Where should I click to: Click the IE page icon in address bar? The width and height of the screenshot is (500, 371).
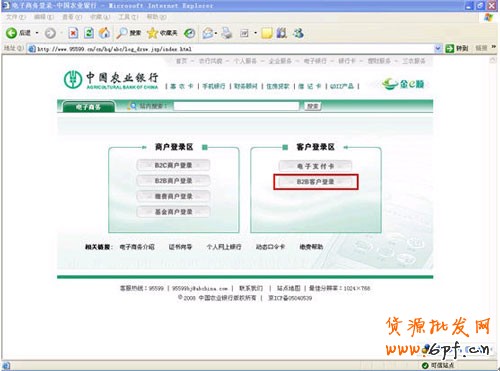tap(32, 49)
